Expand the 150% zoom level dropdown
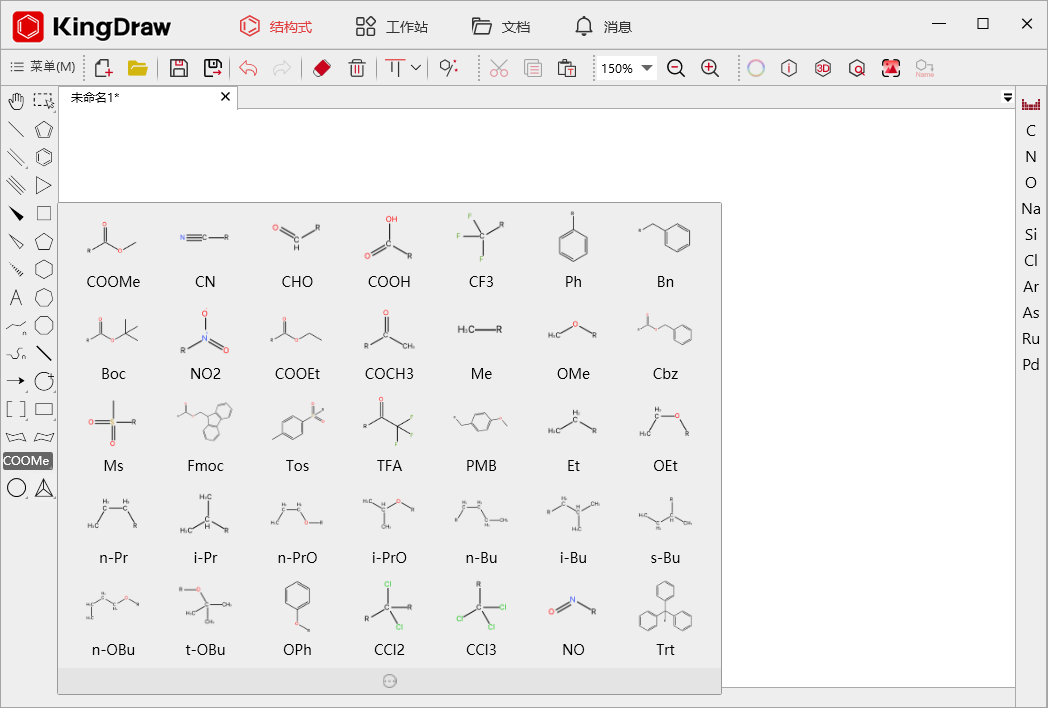1048x708 pixels. point(647,68)
